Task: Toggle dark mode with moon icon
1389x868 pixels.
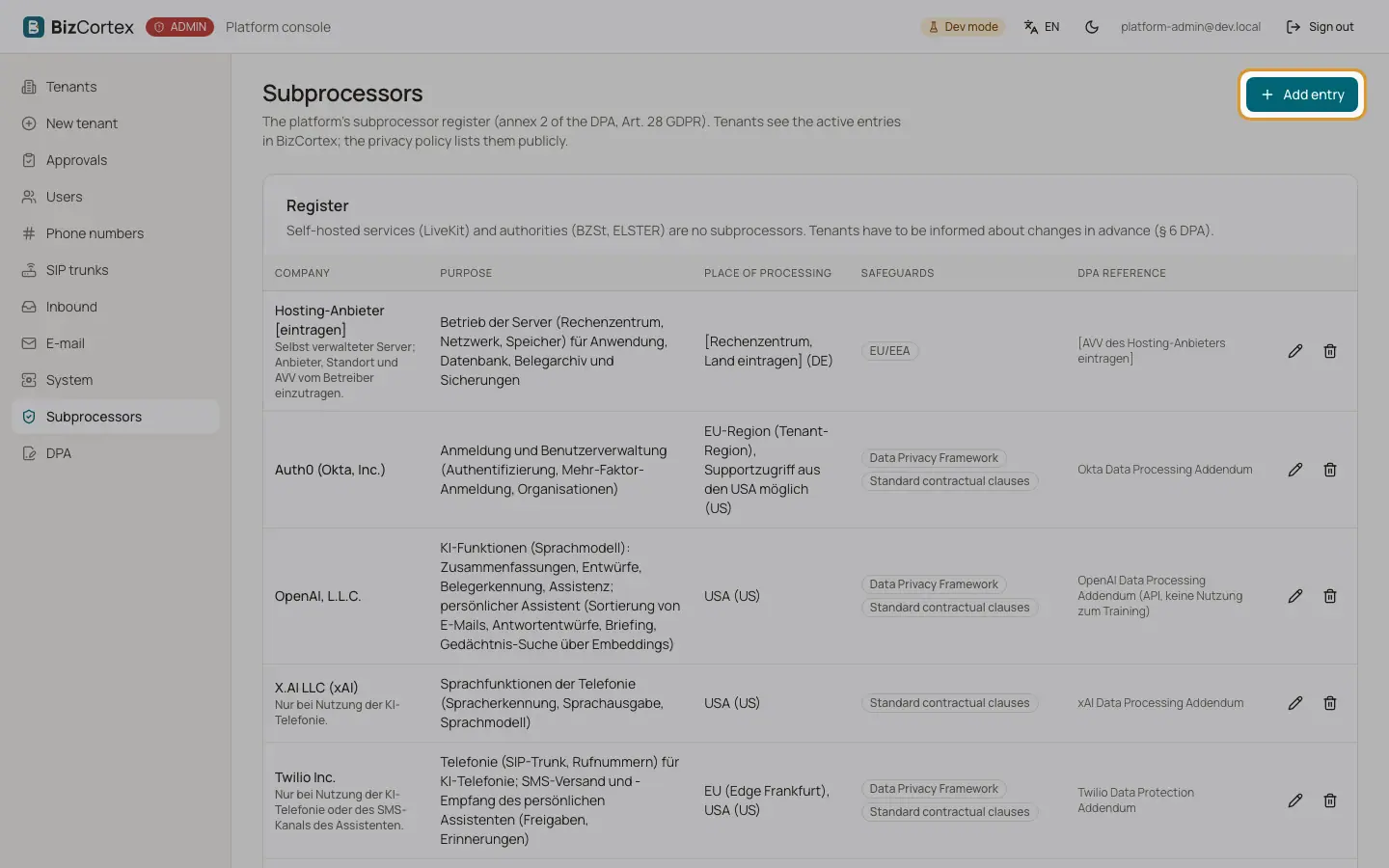Action: pos(1092,27)
